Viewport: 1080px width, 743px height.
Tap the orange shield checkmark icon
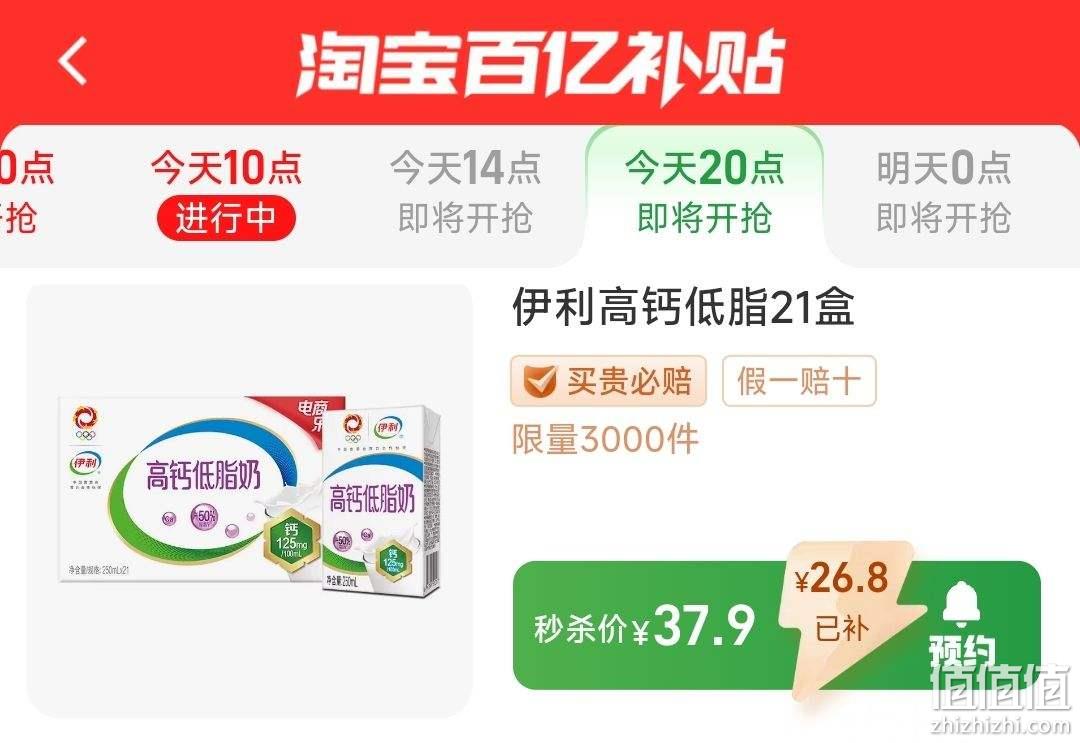click(539, 381)
